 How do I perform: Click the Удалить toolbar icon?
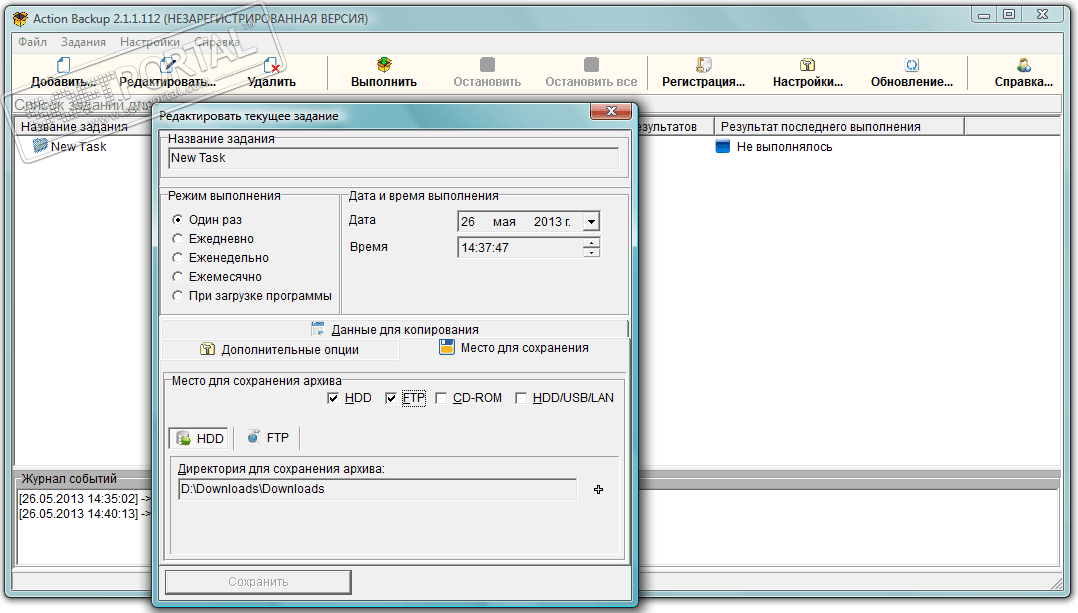[x=272, y=65]
